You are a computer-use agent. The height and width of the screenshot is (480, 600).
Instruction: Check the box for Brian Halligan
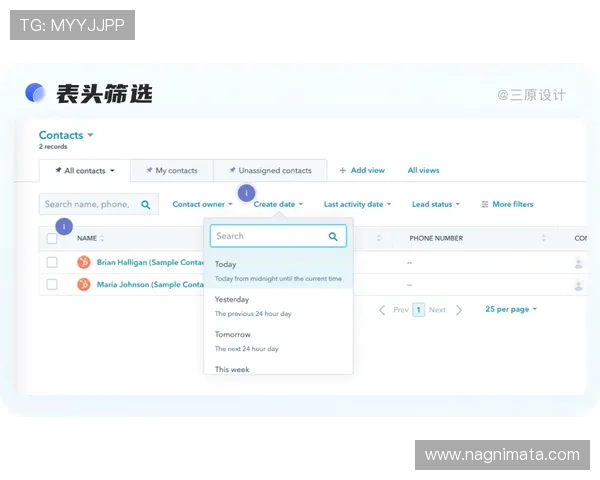click(52, 262)
